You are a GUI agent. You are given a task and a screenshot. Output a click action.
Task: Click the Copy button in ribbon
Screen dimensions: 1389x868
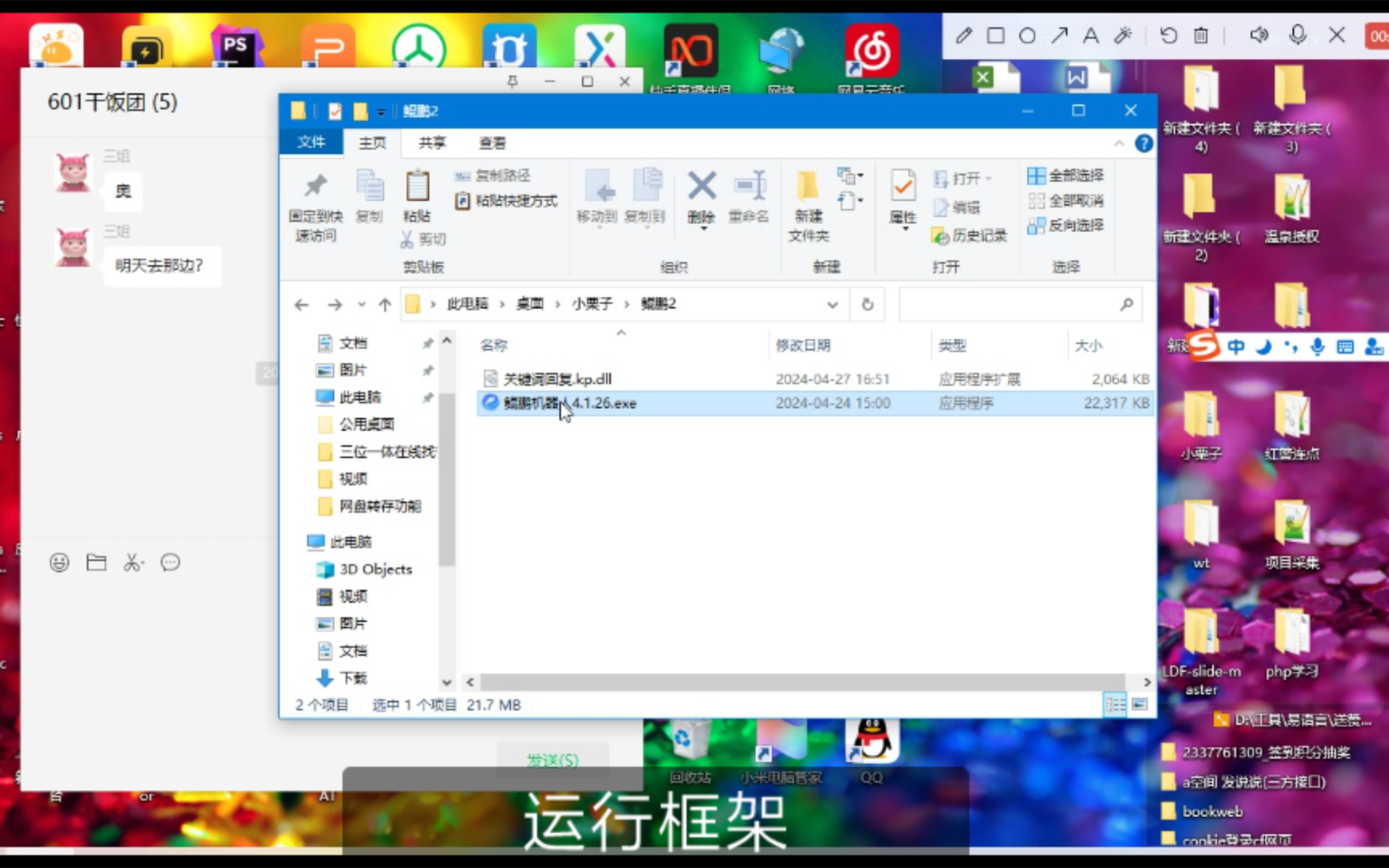pos(370,197)
